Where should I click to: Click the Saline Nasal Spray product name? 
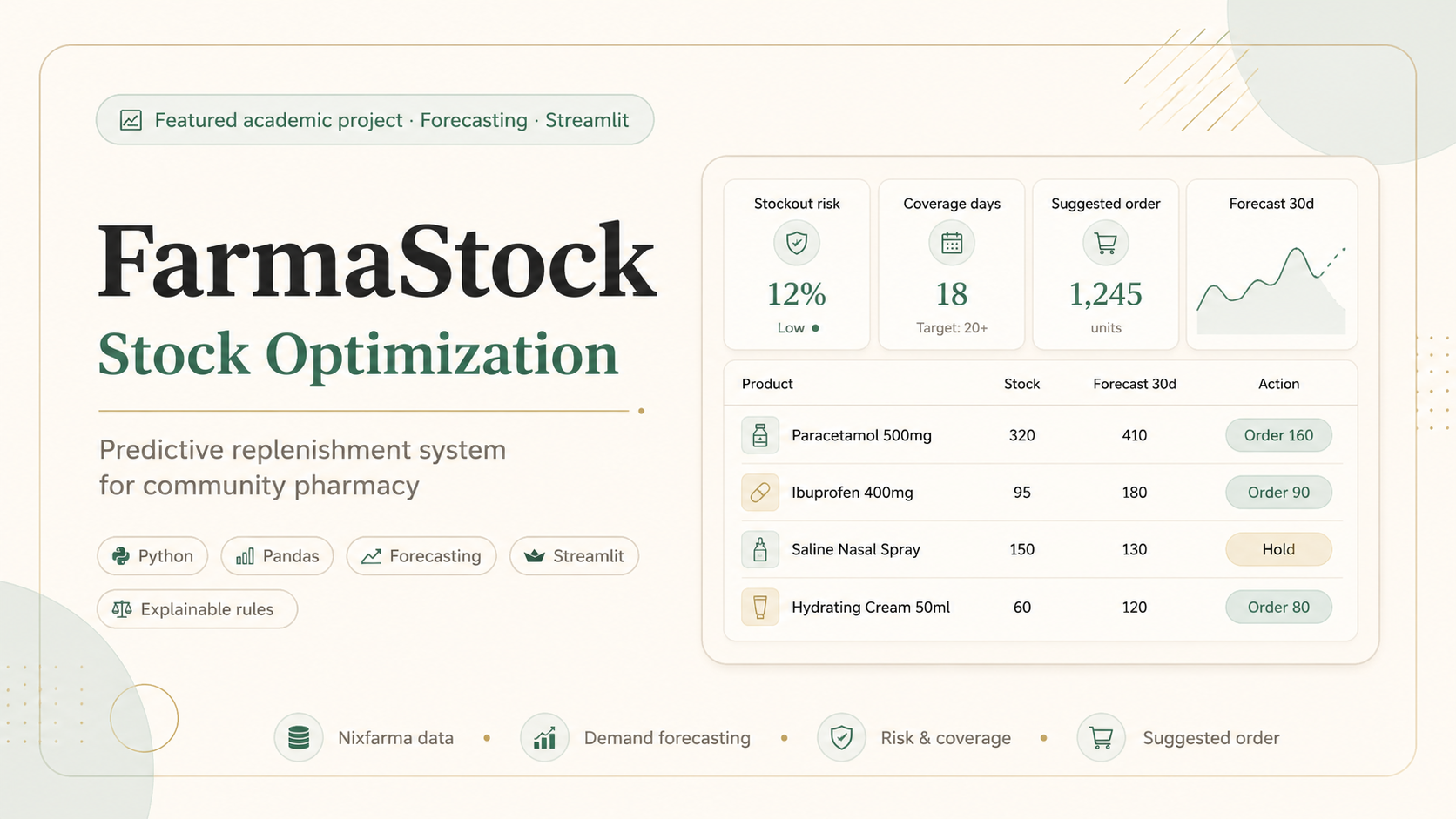(856, 550)
